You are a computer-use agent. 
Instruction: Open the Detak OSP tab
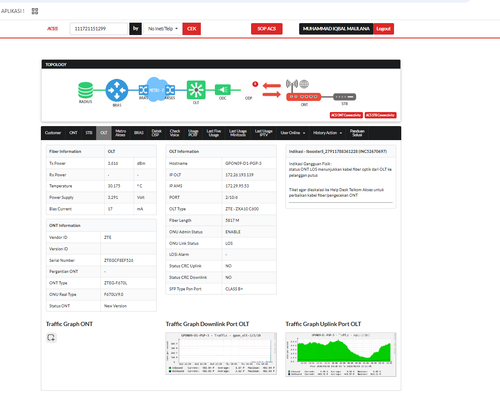156,133
